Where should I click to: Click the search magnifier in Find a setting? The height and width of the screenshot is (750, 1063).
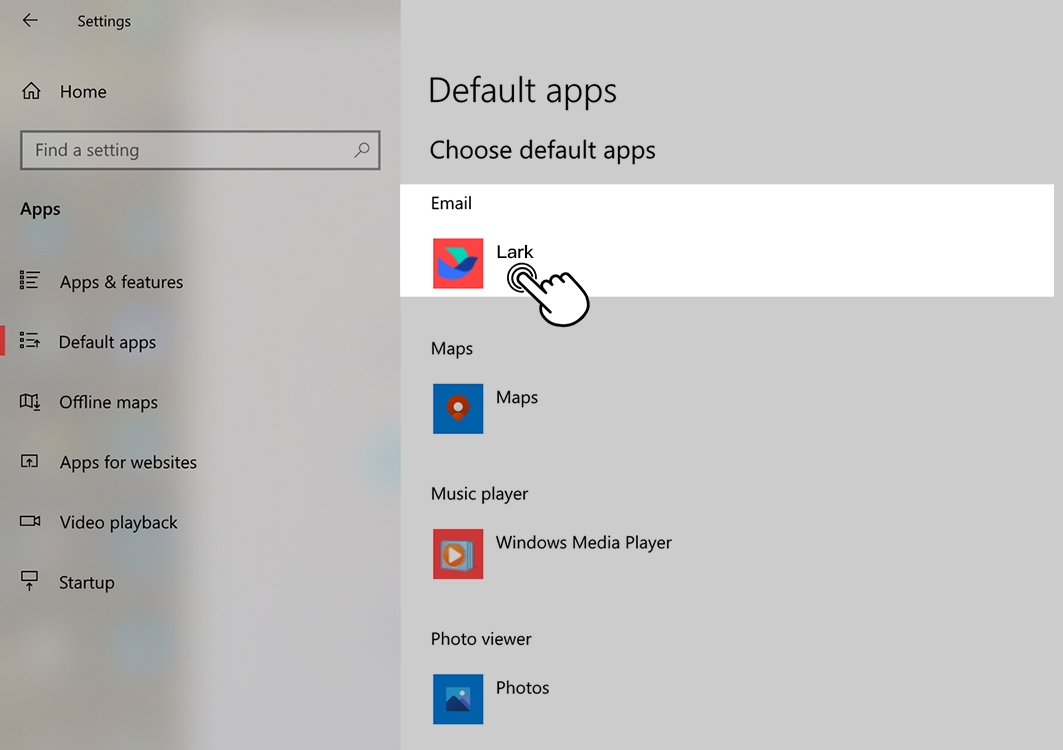tap(363, 150)
